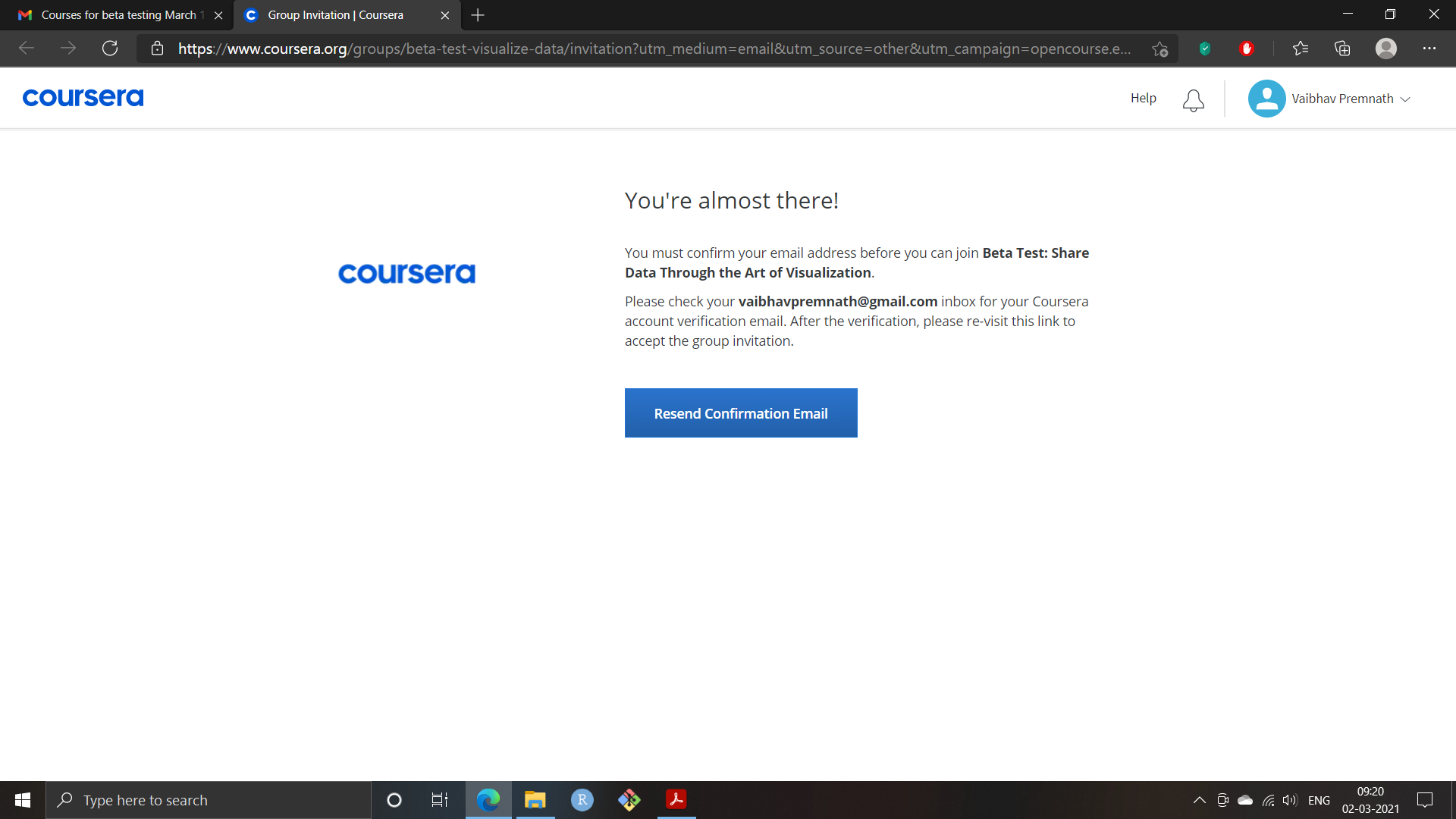The image size is (1456, 819).
Task: Close the Gmail browser tab
Action: click(218, 15)
